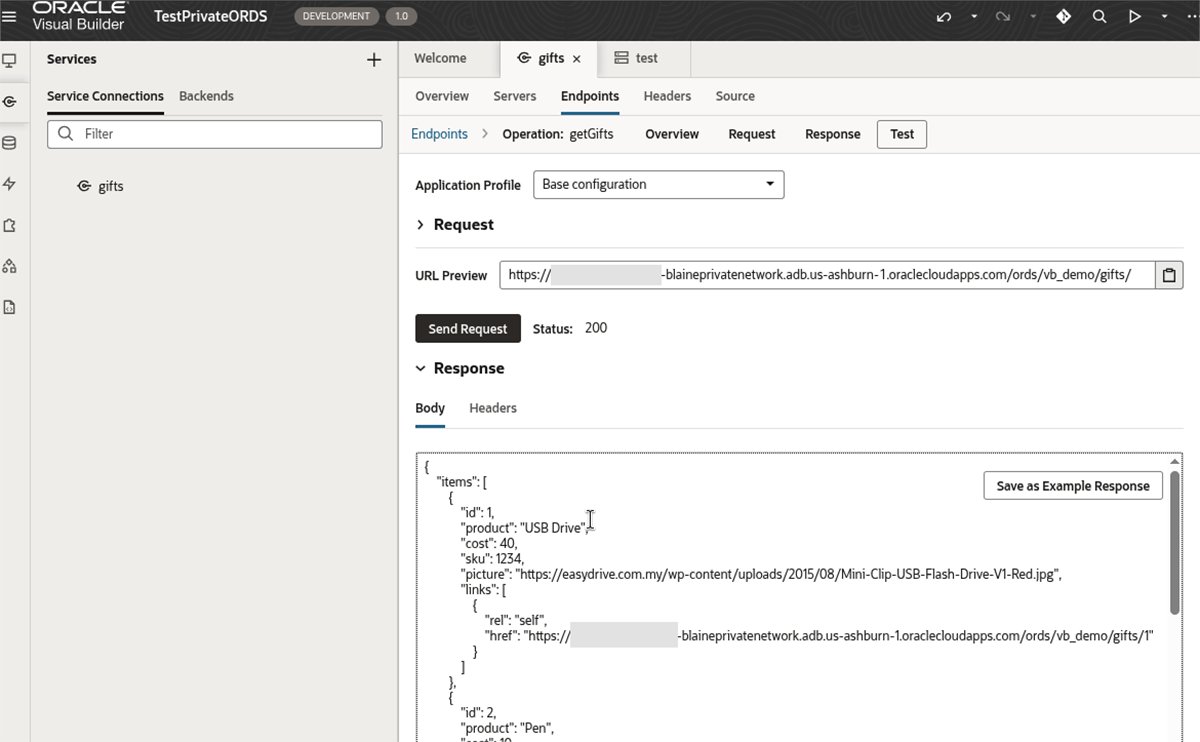Click the Send Request button
The width and height of the screenshot is (1200, 742).
point(468,328)
